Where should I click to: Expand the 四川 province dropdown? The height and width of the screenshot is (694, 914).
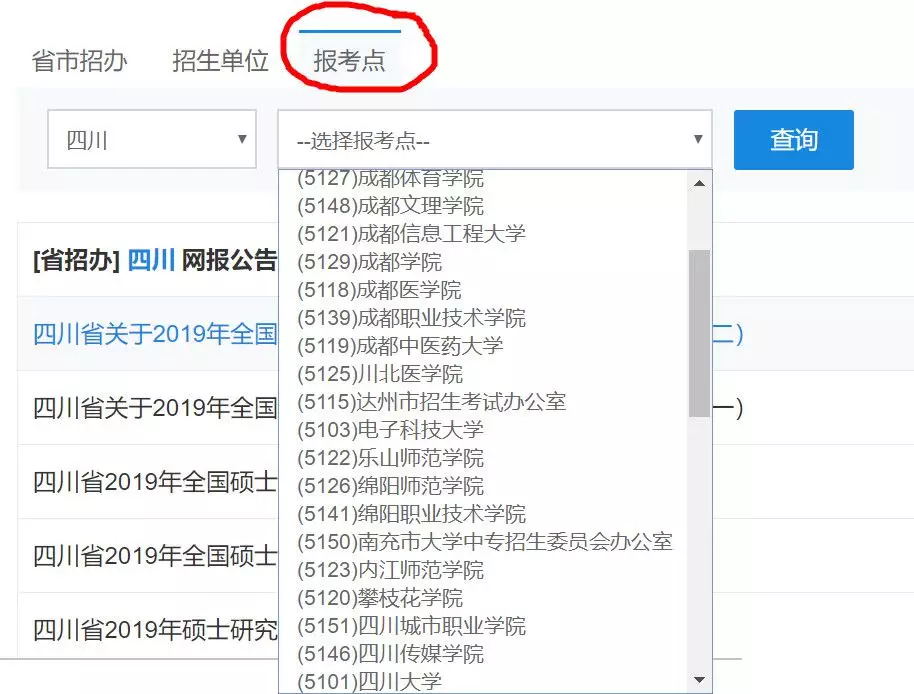pyautogui.click(x=152, y=139)
